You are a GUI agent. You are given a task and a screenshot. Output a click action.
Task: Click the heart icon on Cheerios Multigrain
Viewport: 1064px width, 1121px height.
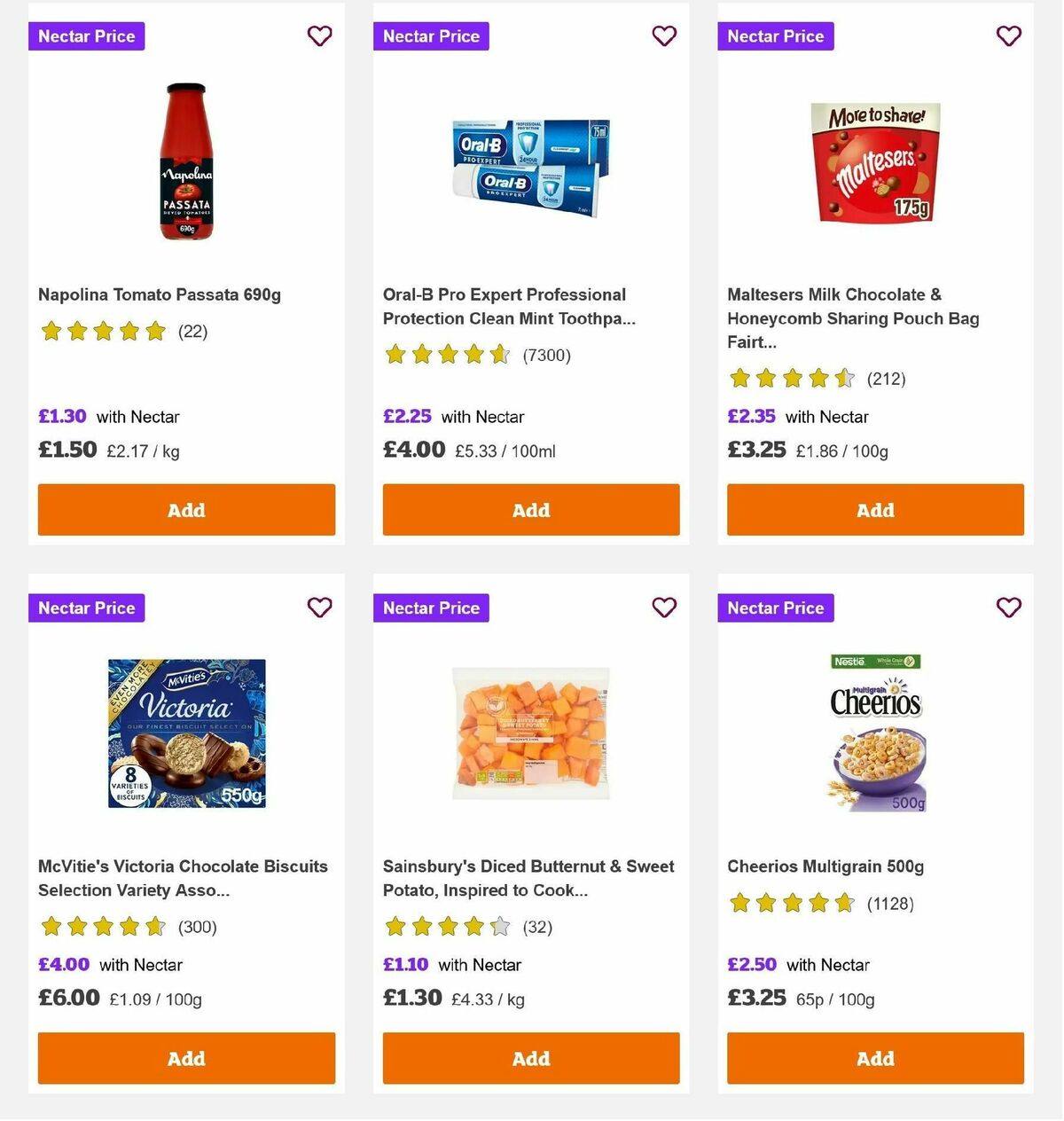click(x=1009, y=608)
